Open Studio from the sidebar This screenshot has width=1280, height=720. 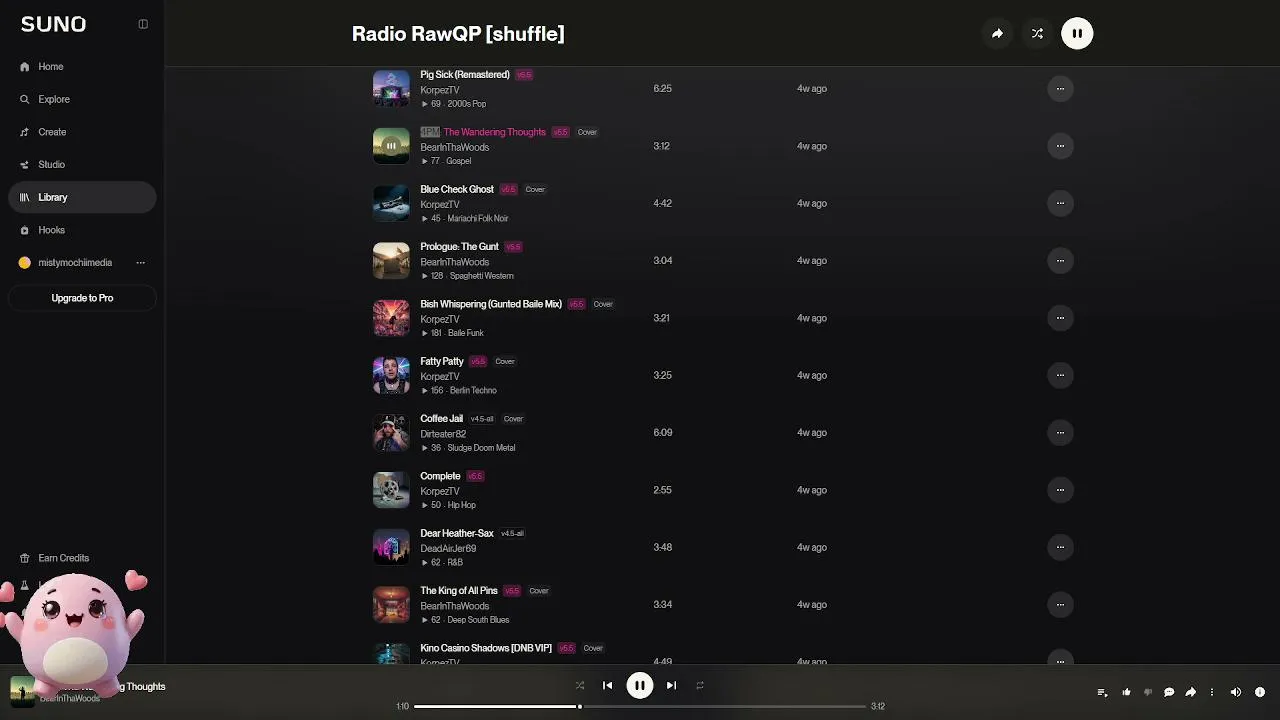[x=82, y=165]
